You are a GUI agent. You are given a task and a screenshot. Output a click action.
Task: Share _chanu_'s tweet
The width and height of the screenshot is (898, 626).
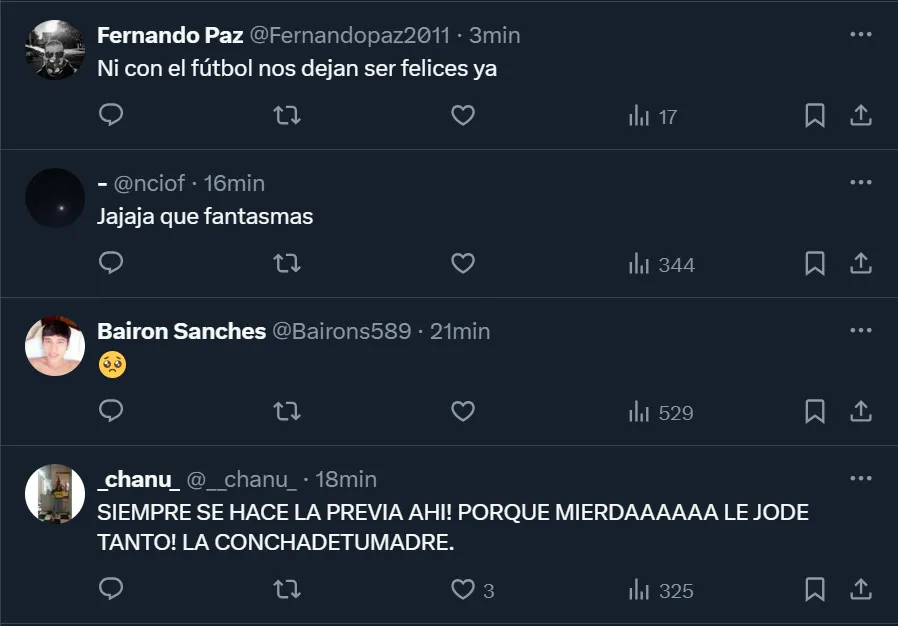860,590
